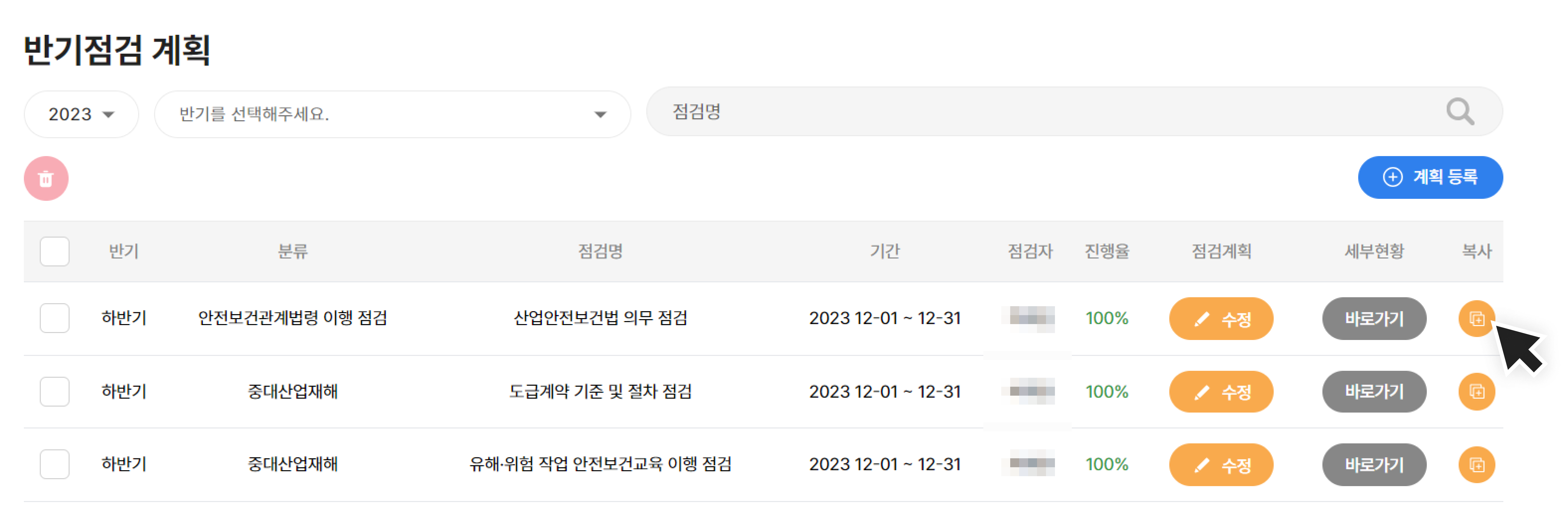Screen dimensions: 1568x506
Task: Check the 도급계약 기준 및 절차 점검 checkbox
Action: coord(55,391)
